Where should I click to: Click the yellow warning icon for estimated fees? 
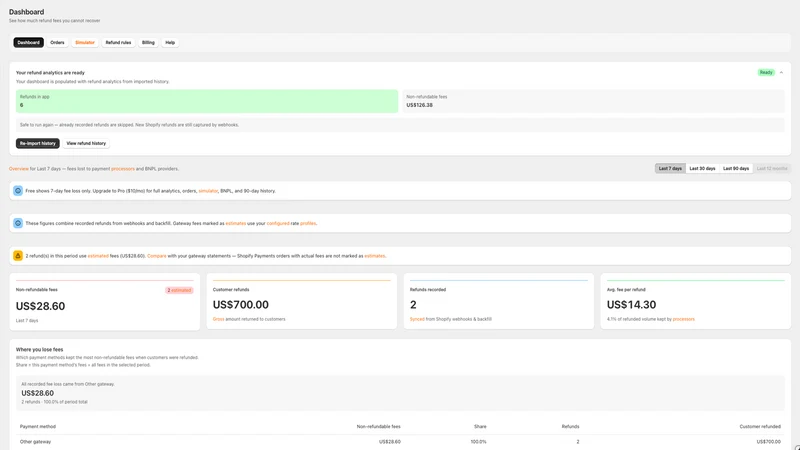tap(18, 256)
